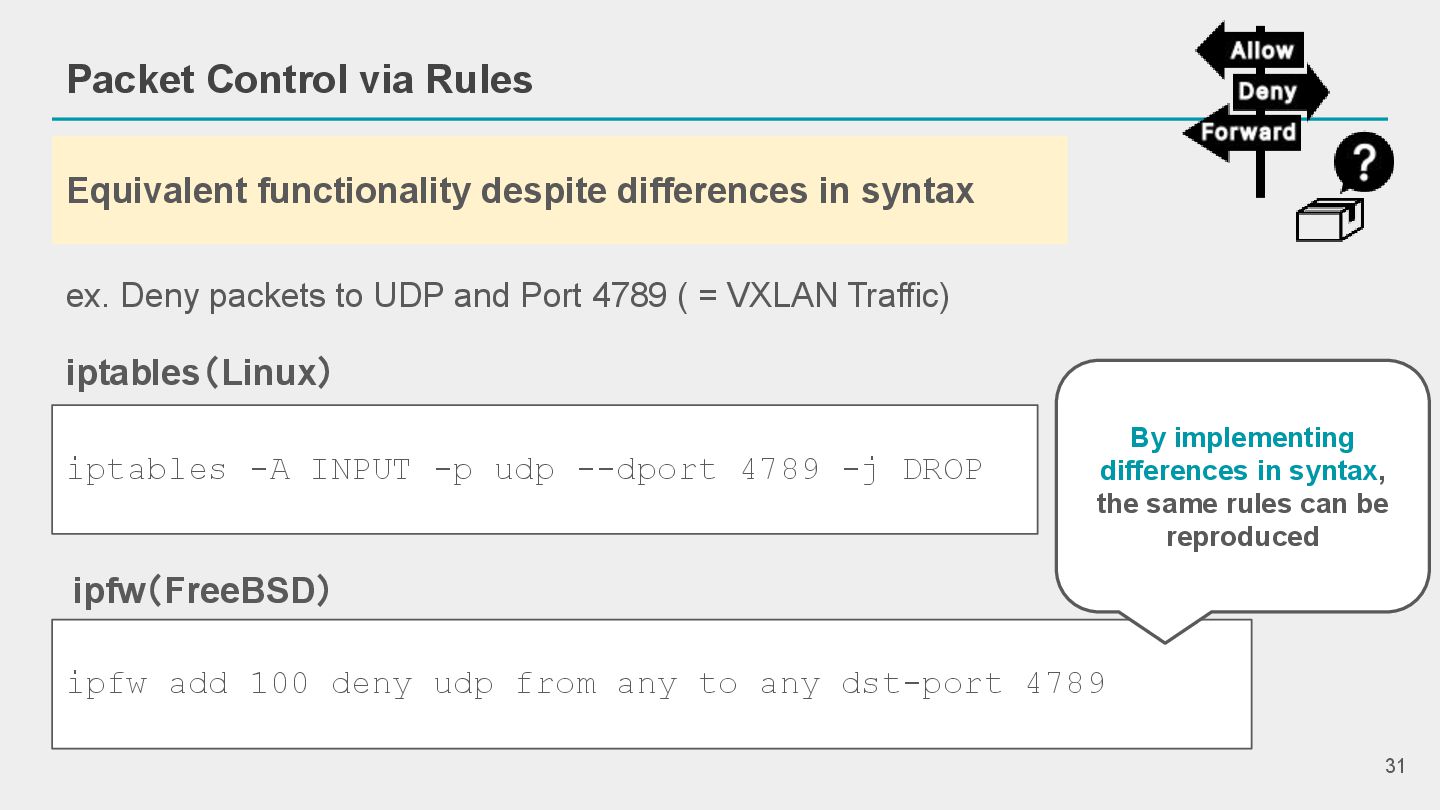The image size is (1440, 810).
Task: Click 'deny' in the ipfw command
Action: pyautogui.click(x=371, y=683)
